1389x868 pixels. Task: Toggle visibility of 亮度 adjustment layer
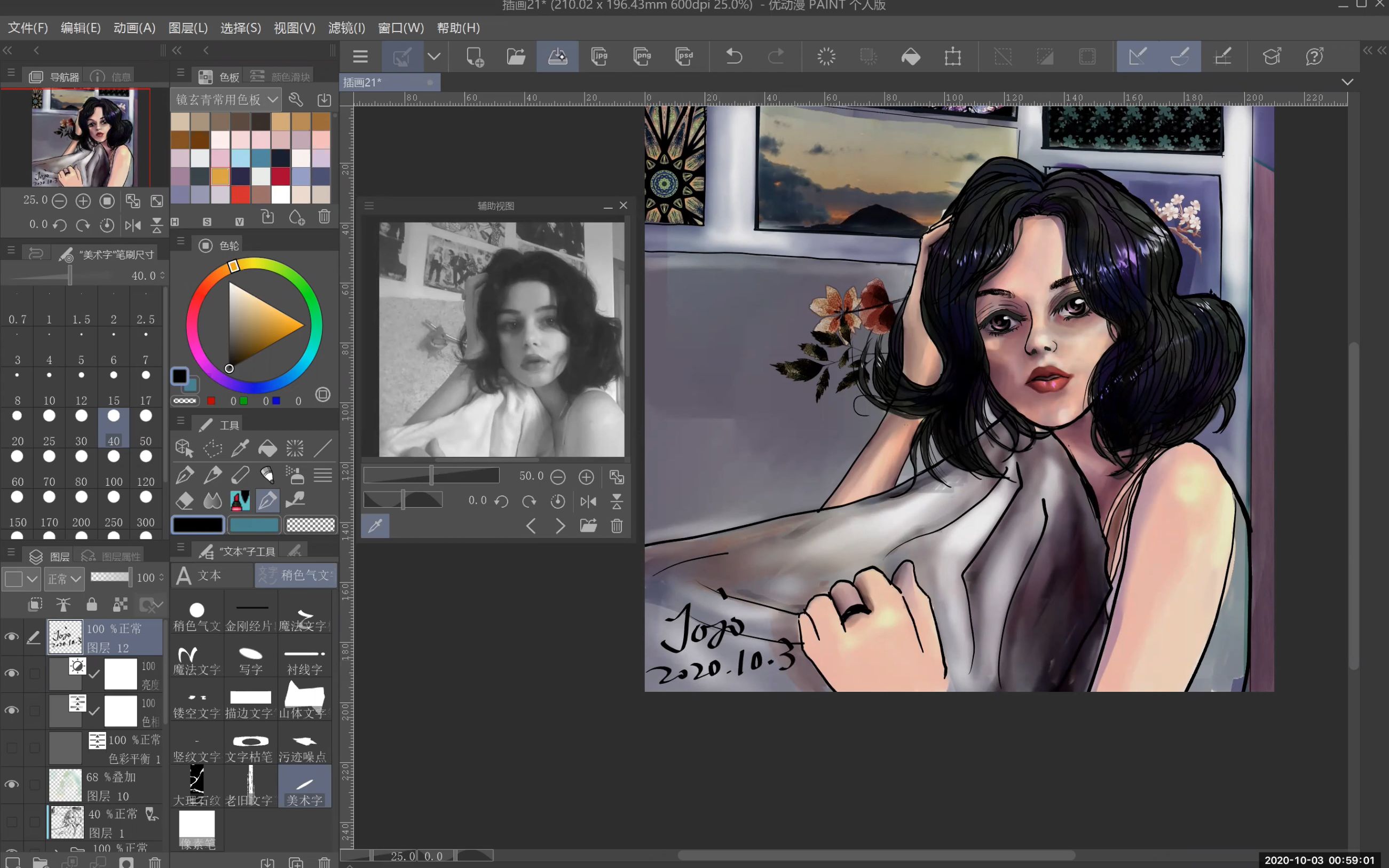(12, 673)
